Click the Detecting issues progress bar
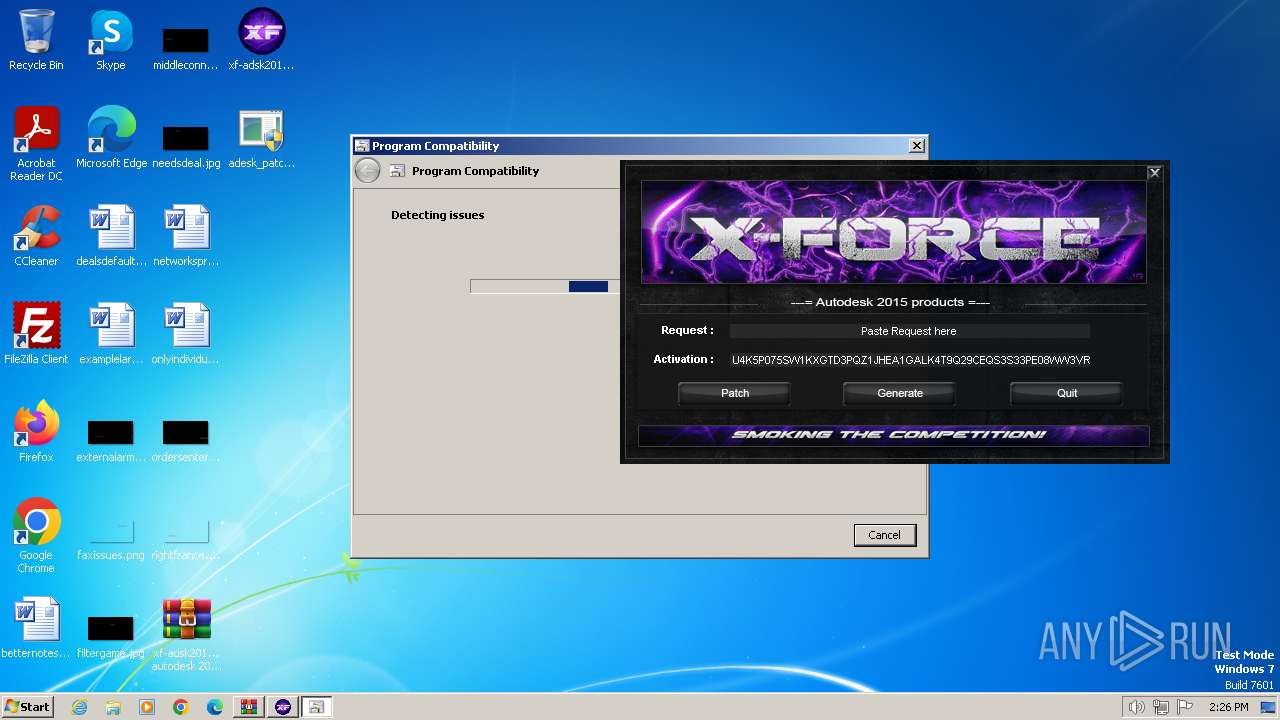This screenshot has height=720, width=1280. pos(545,287)
